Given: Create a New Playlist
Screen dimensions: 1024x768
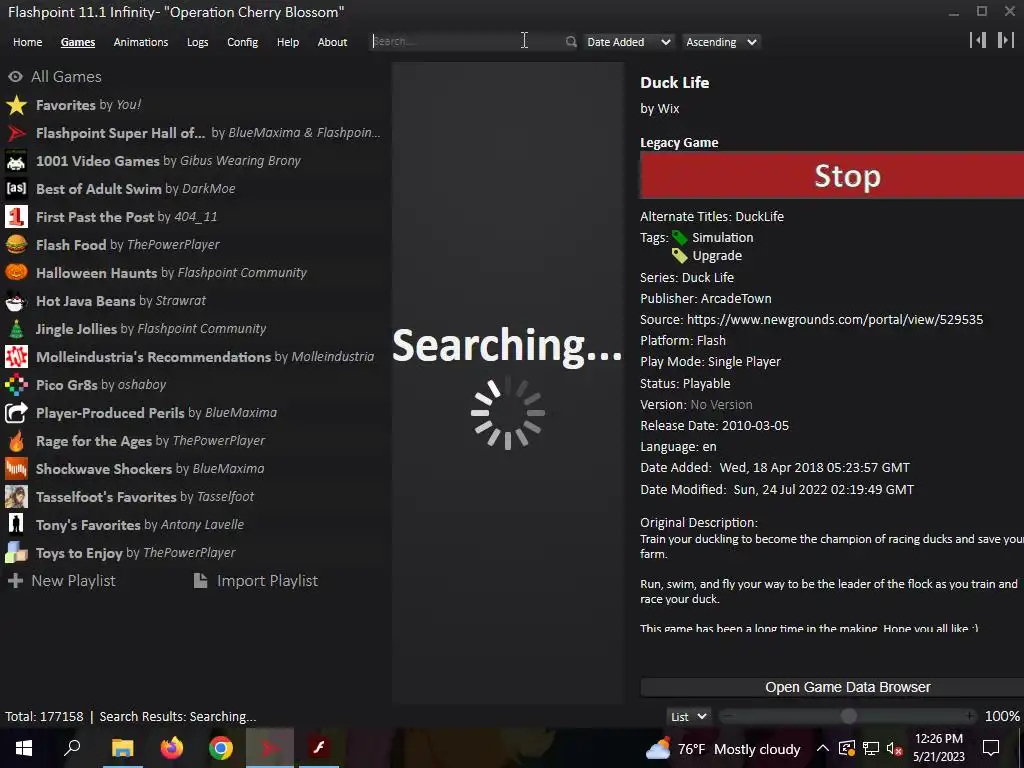Looking at the screenshot, I should pyautogui.click(x=61, y=581).
